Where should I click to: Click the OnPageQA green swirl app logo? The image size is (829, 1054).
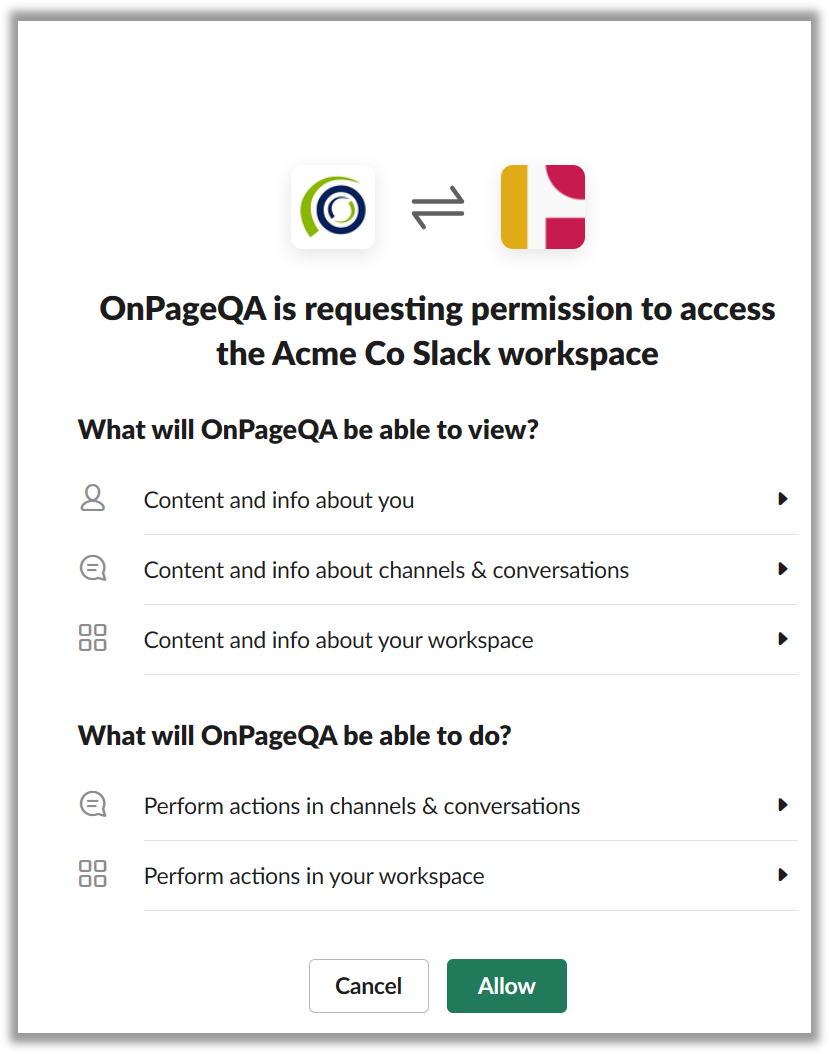(333, 207)
